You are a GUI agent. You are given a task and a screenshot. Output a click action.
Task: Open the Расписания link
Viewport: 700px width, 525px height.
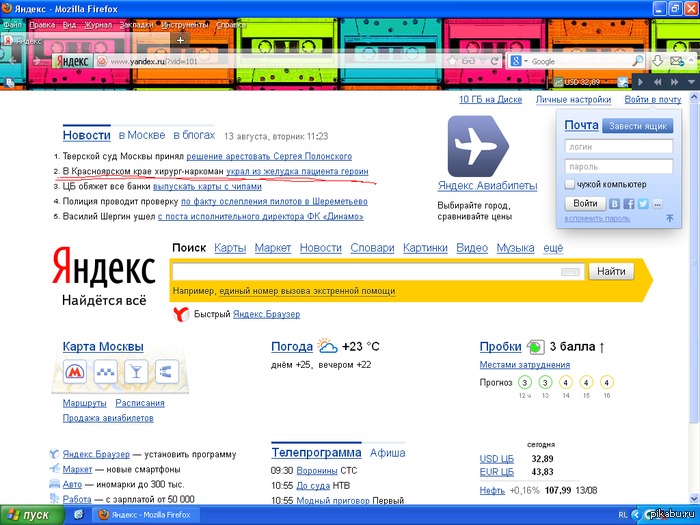tap(140, 403)
